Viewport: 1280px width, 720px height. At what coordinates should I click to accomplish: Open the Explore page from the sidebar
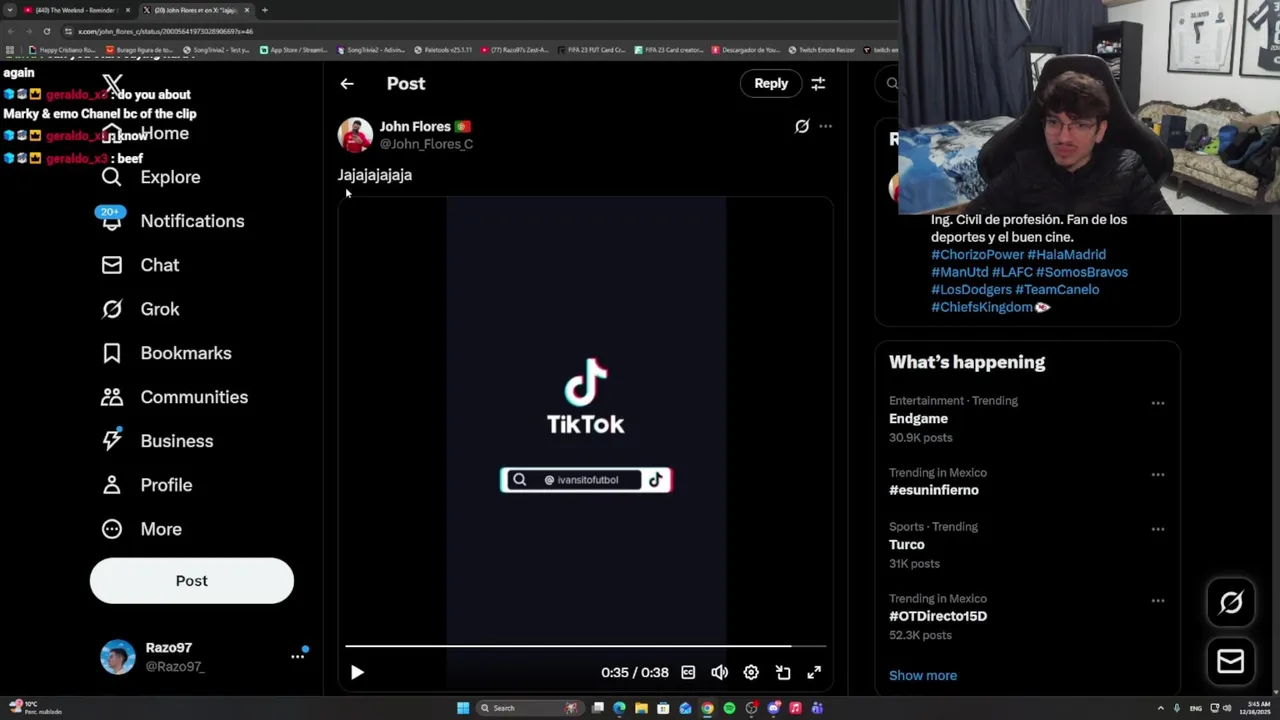[151, 177]
